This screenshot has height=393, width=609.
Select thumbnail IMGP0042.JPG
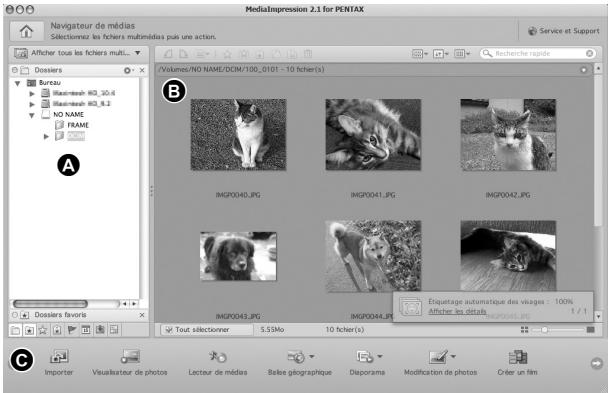click(x=508, y=135)
